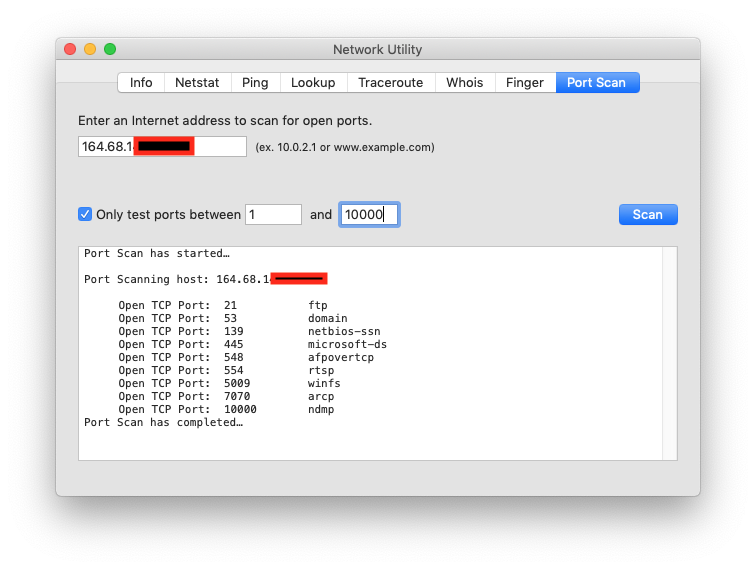Viewport: 756px width, 570px height.
Task: Open the Netstat tab
Action: (x=197, y=82)
